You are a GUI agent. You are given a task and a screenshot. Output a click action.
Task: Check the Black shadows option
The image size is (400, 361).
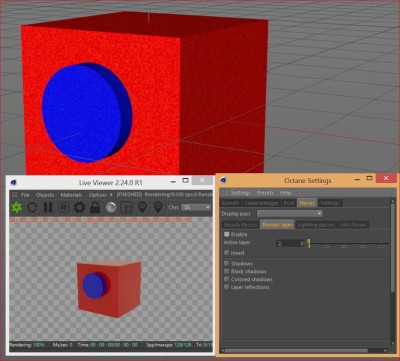[227, 271]
